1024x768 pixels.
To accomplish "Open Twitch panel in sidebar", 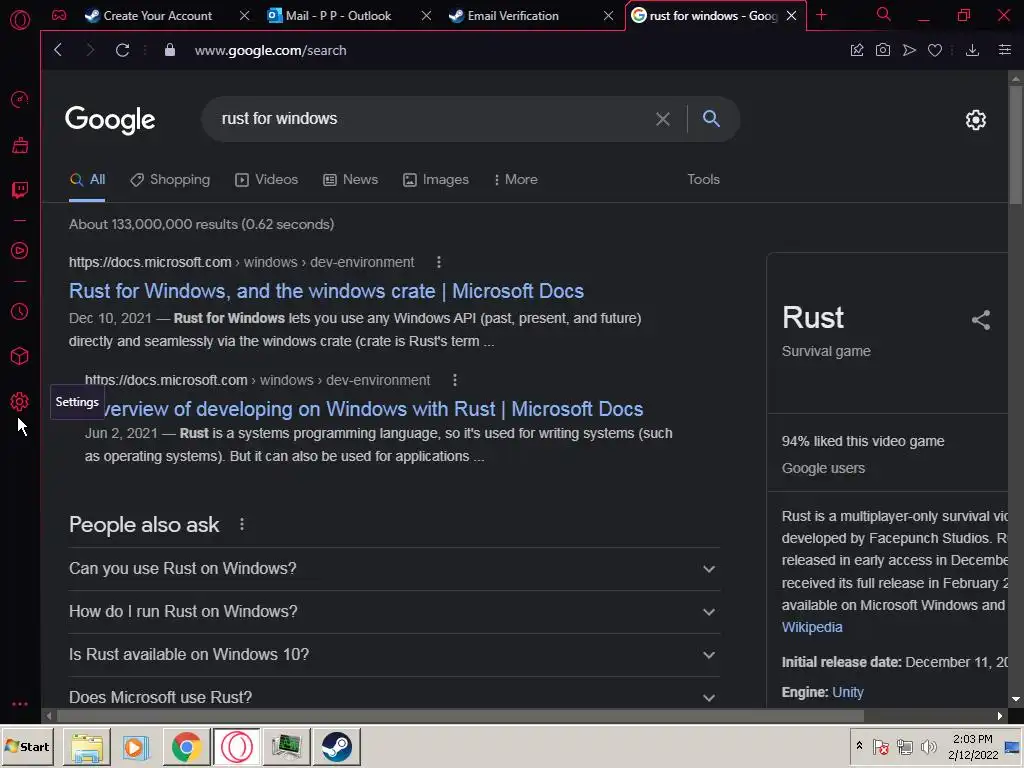I will pyautogui.click(x=20, y=189).
